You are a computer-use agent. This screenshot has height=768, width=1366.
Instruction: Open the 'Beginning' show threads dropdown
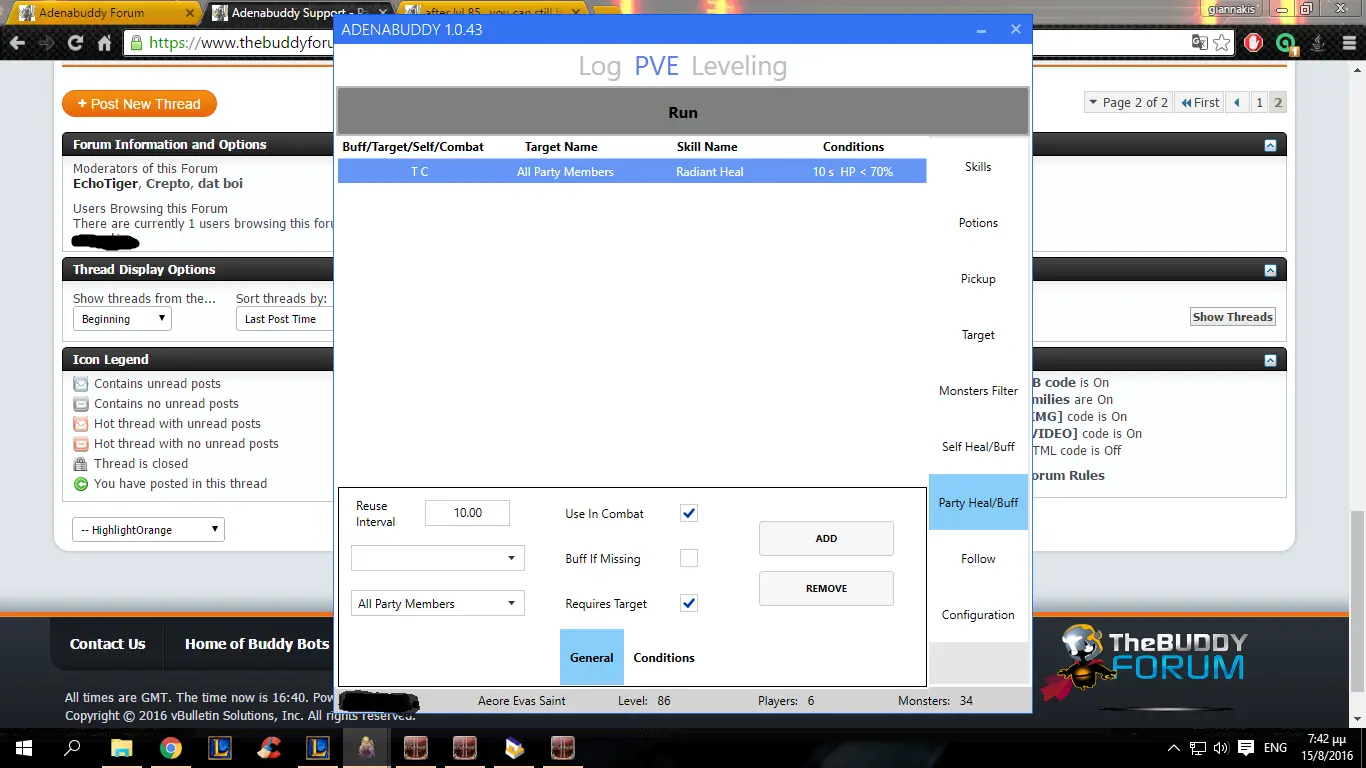tap(122, 319)
